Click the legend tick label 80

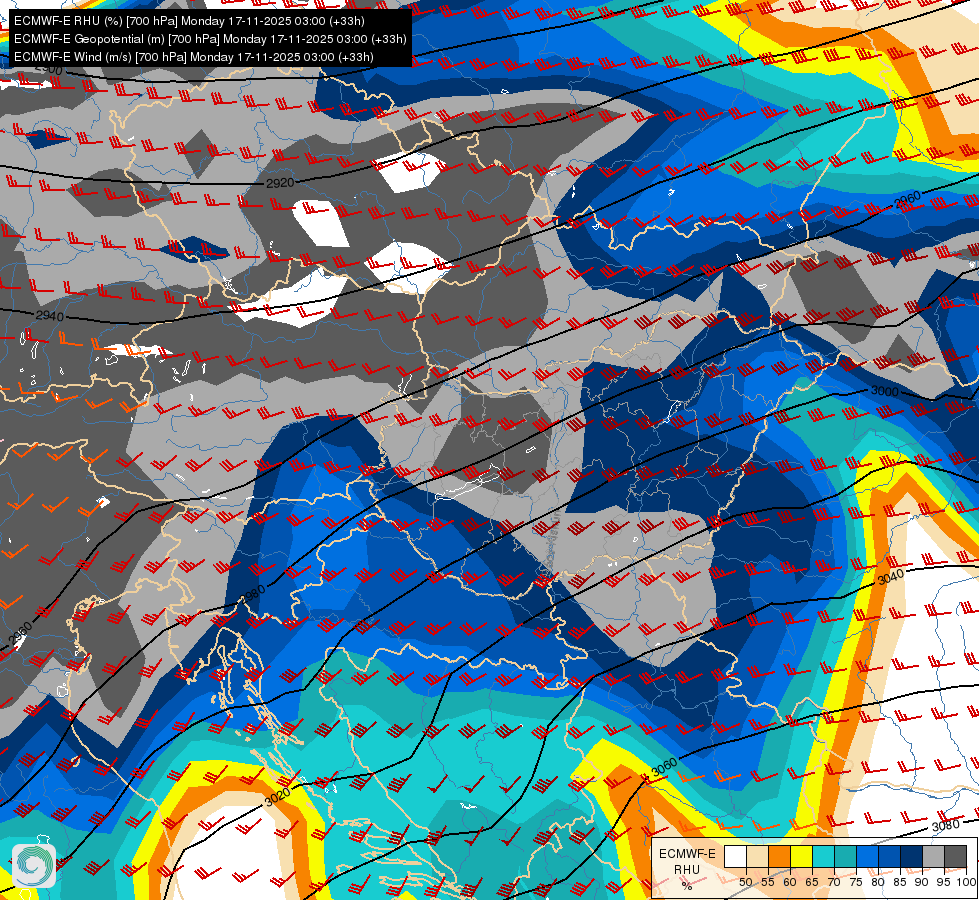point(878,882)
